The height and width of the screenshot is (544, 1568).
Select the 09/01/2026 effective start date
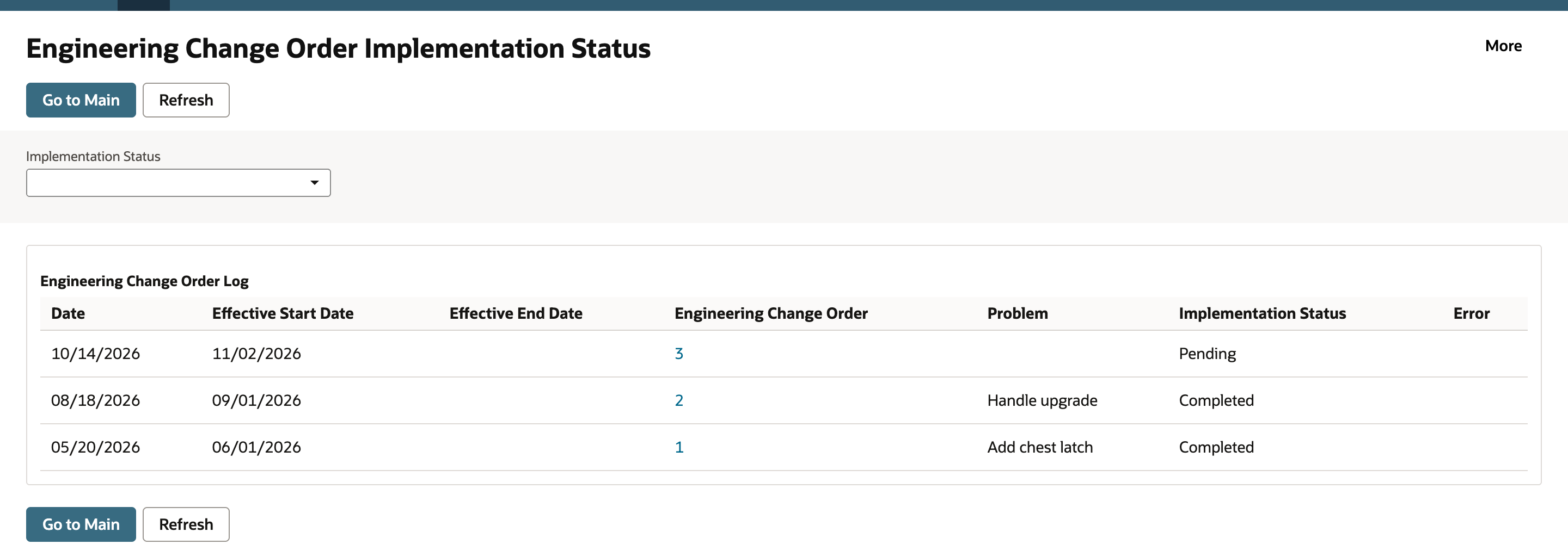coord(256,400)
